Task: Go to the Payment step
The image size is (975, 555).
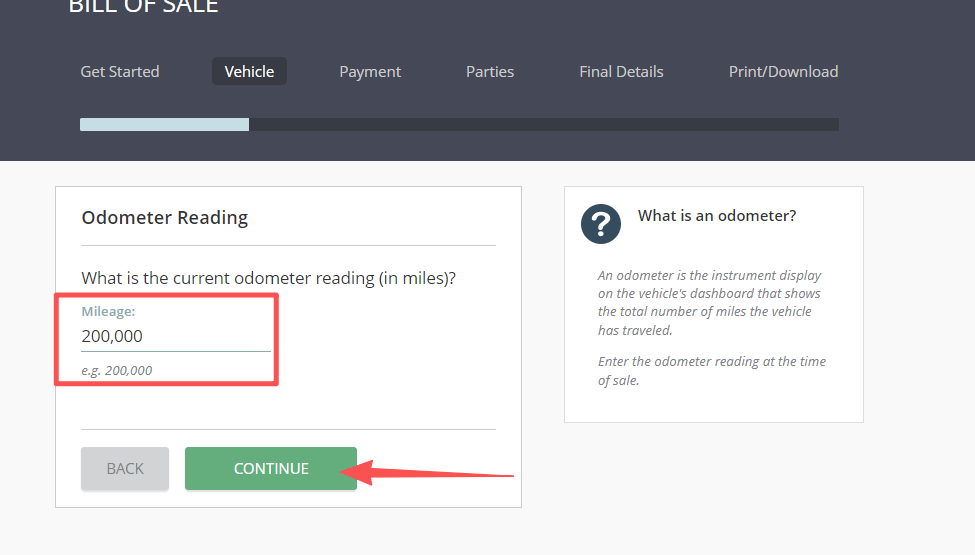Action: pos(370,71)
